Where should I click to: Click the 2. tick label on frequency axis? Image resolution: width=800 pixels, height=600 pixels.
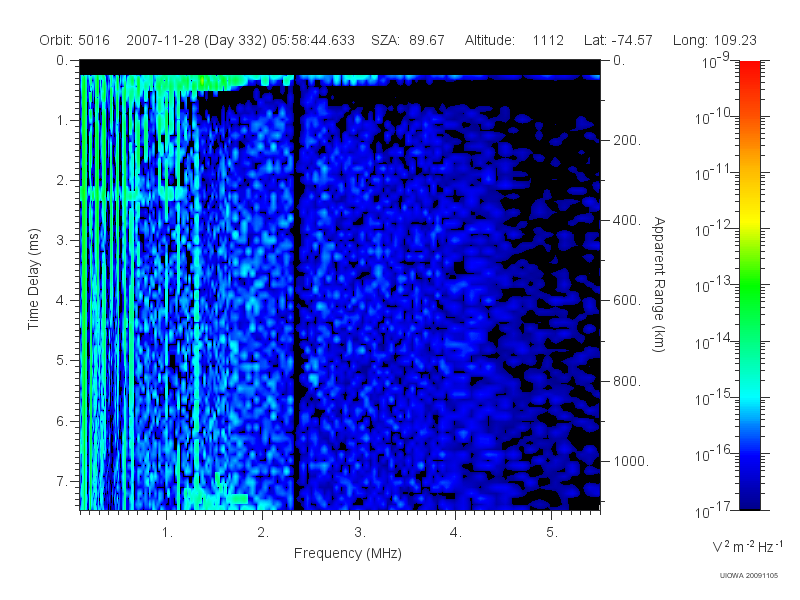tap(263, 533)
